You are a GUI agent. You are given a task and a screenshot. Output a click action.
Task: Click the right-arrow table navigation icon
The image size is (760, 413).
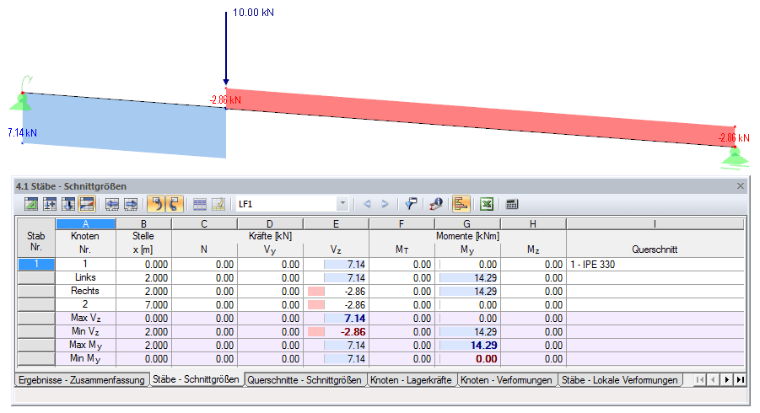(x=131, y=204)
